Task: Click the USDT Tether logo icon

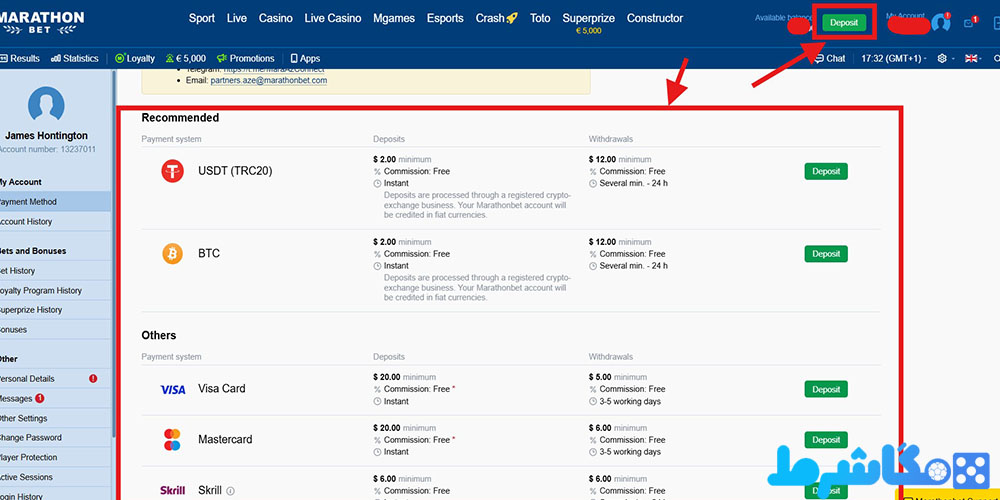Action: click(172, 171)
